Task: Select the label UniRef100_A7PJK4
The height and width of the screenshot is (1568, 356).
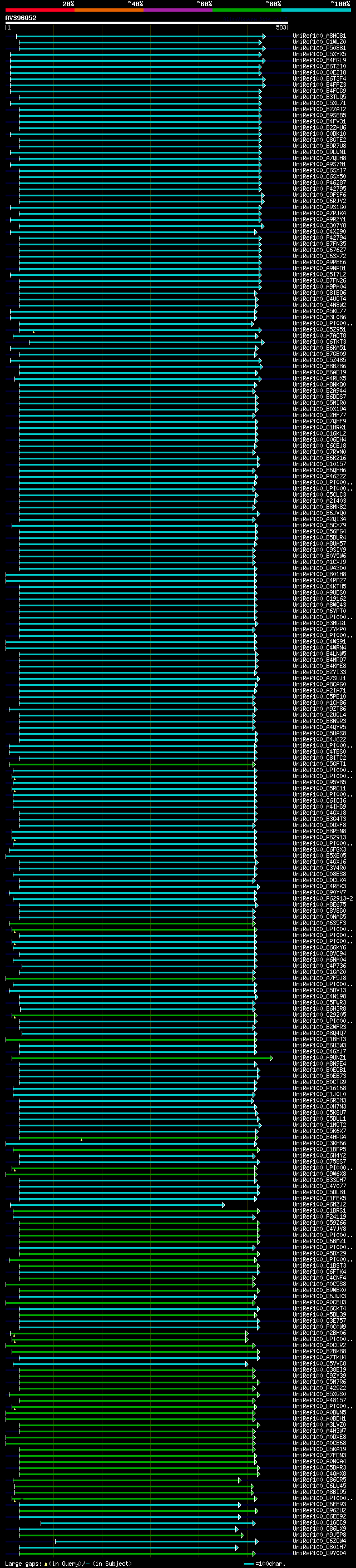Action: pos(319,214)
